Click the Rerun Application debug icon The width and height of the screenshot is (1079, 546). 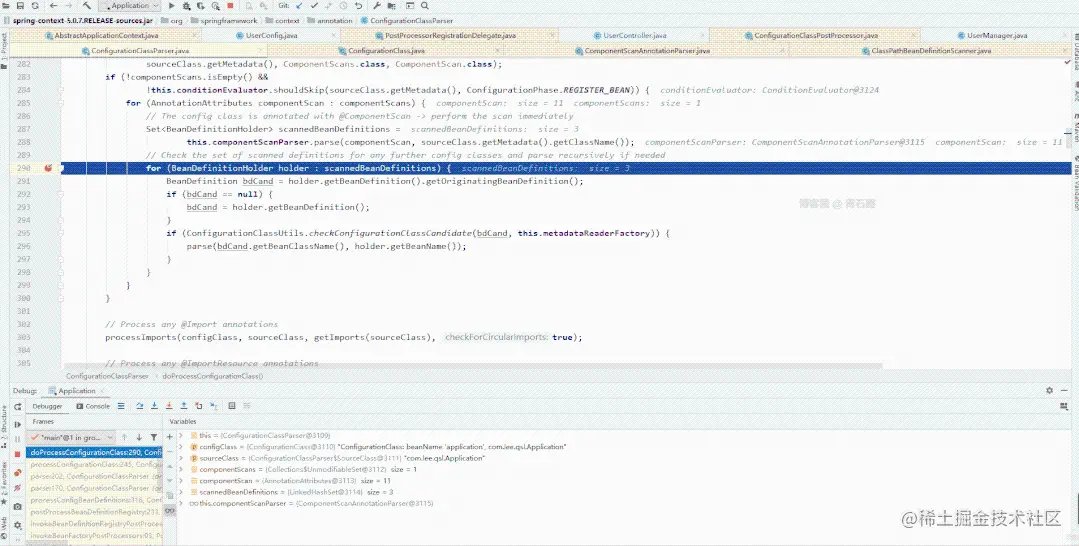click(18, 407)
